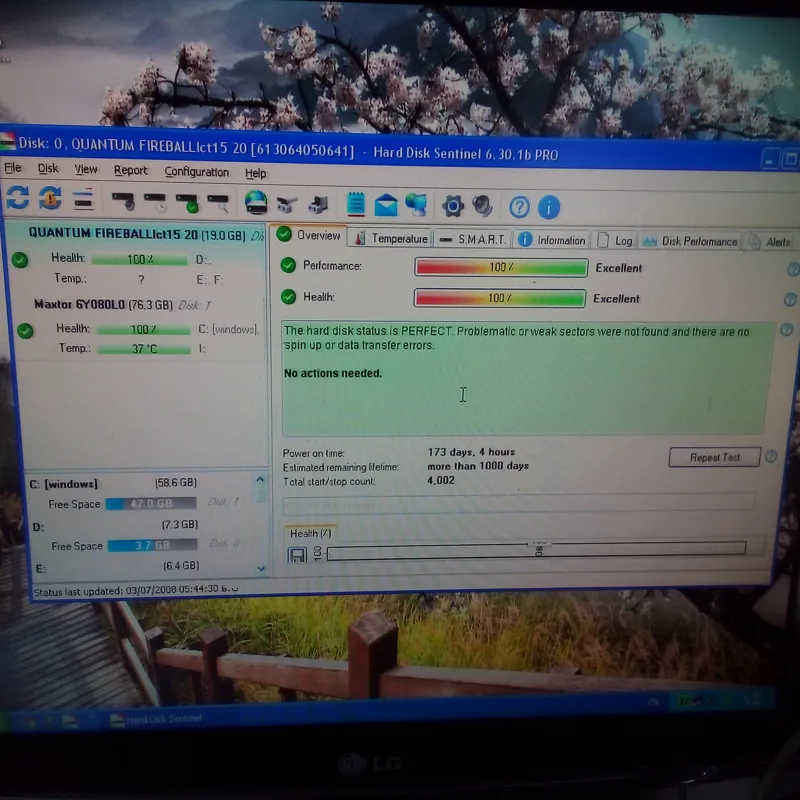Click the disk with clock icon
800x800 pixels.
(x=155, y=202)
